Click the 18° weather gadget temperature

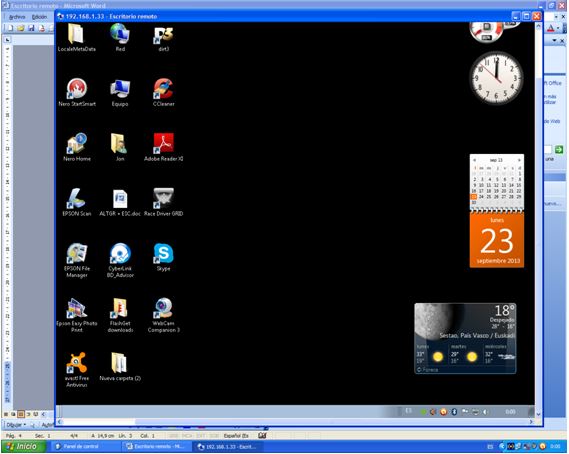pos(504,311)
